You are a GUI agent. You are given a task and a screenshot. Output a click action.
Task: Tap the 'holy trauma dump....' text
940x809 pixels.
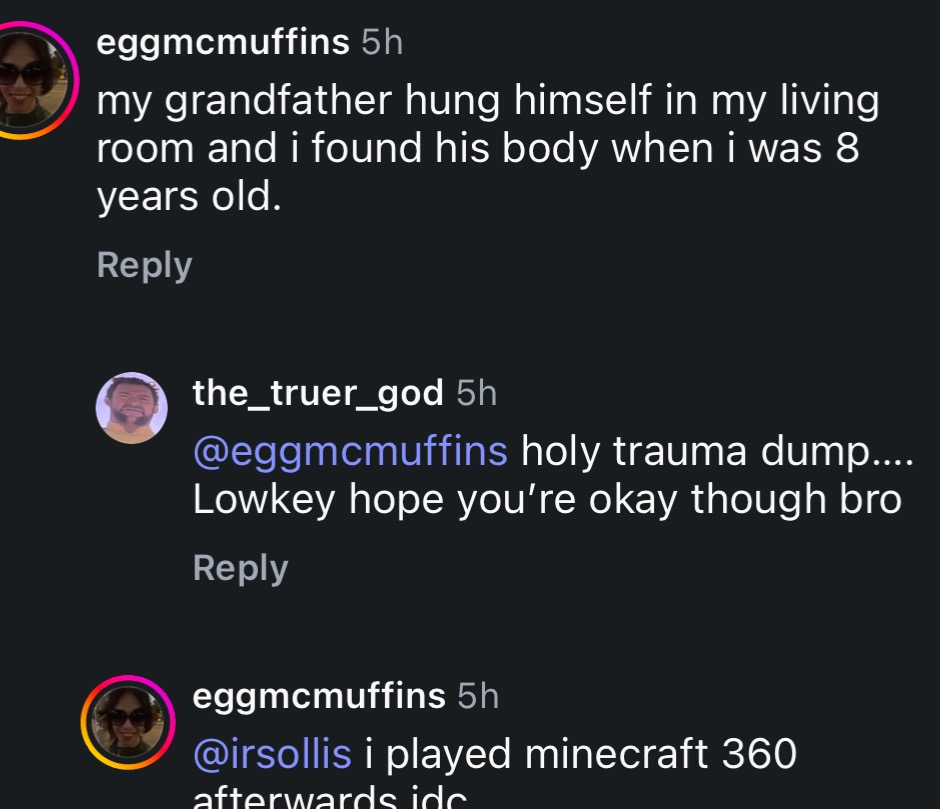click(716, 451)
